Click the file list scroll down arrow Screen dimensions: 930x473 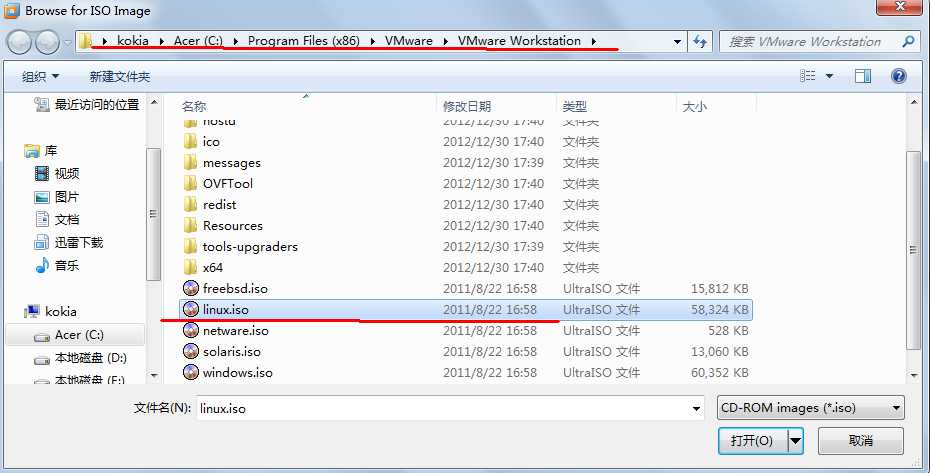914,375
